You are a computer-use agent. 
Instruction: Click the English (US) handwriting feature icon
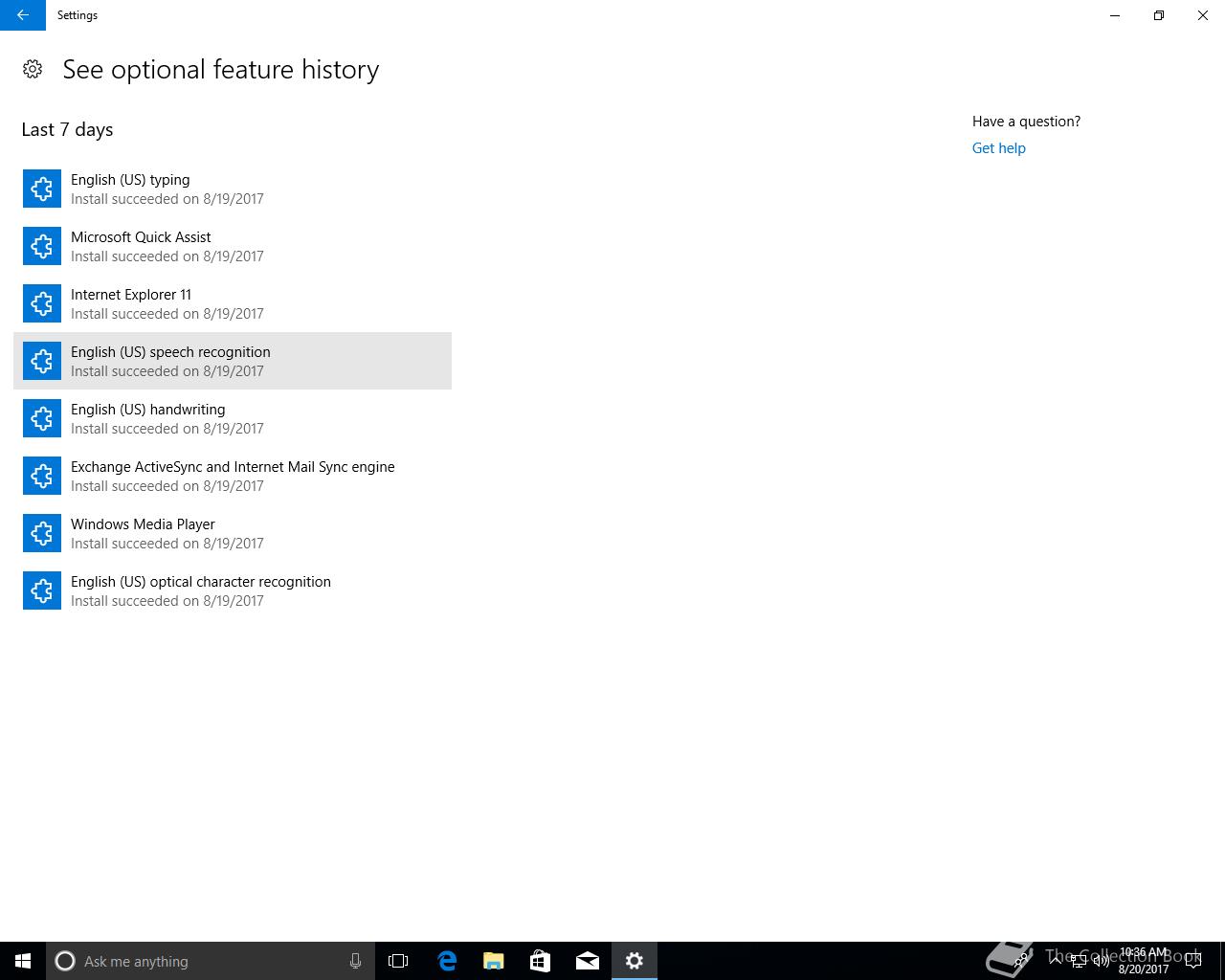coord(42,418)
